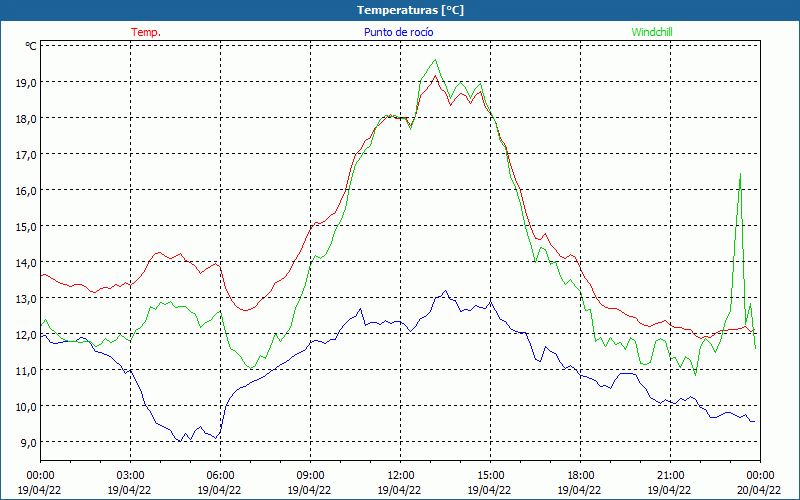Click the 14,0 y-axis value
The width and height of the screenshot is (800, 500).
28,262
